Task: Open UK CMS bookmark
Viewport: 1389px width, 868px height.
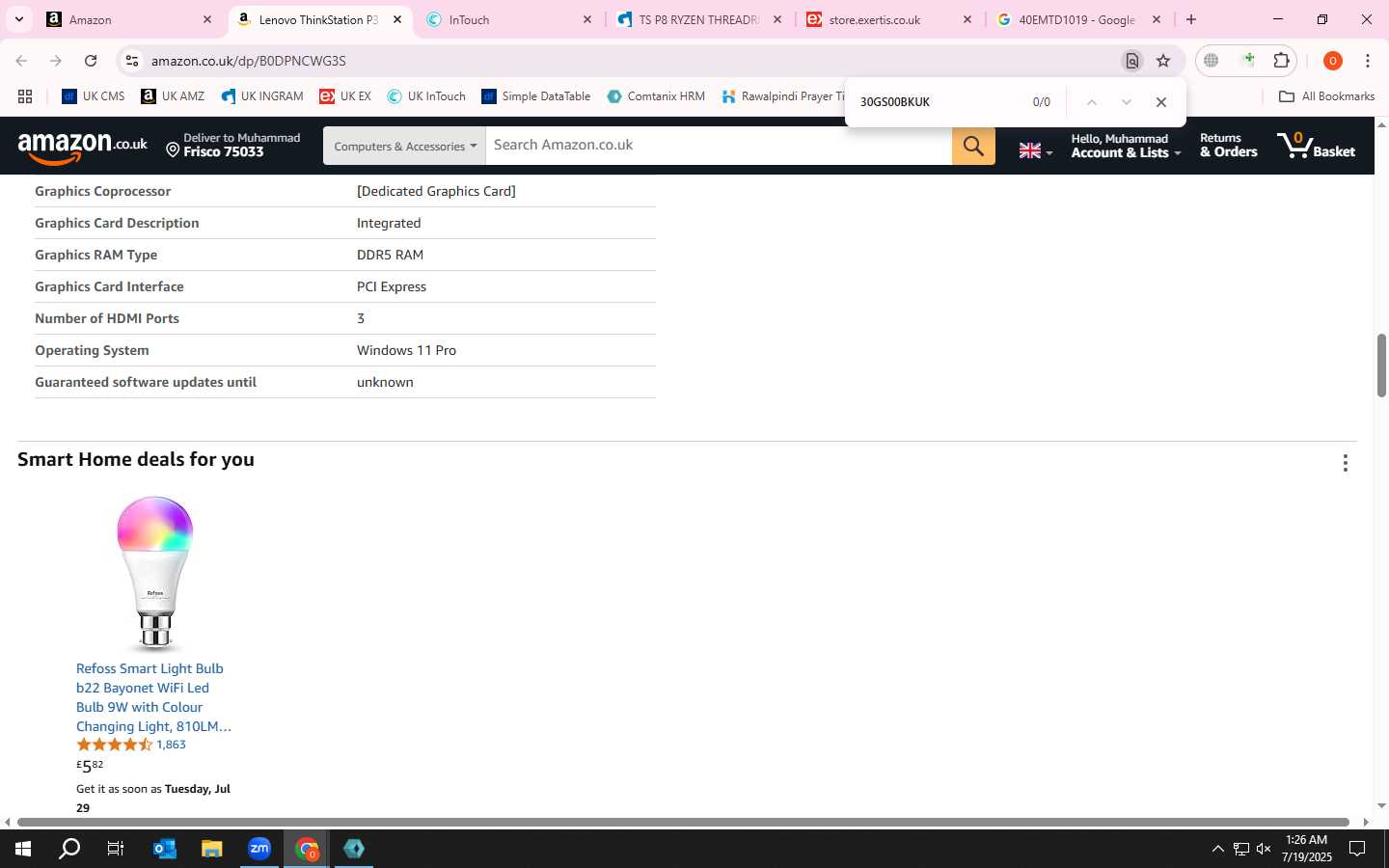Action: tap(94, 96)
